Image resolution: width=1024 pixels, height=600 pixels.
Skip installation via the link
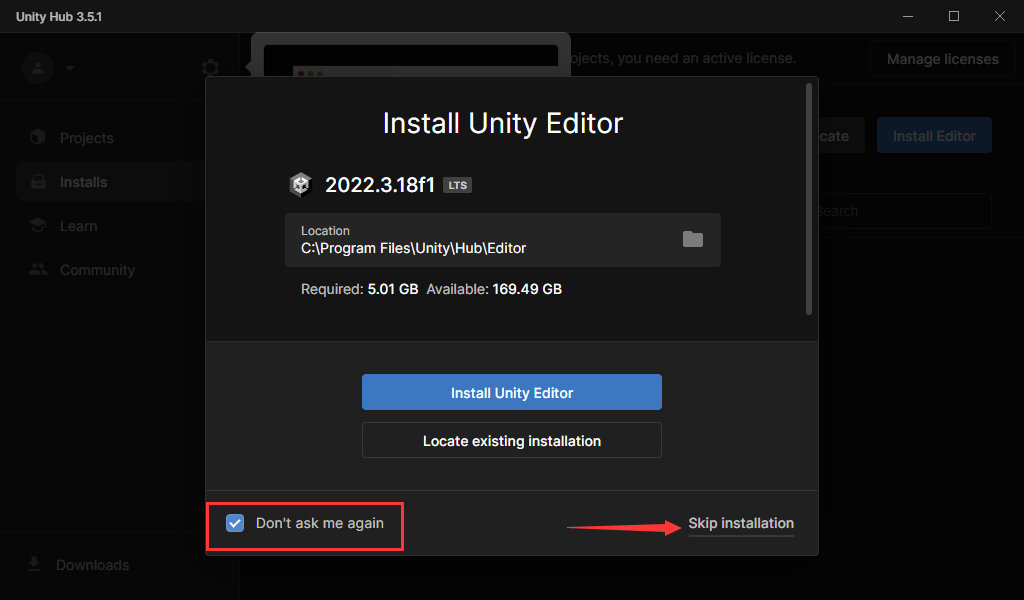coord(740,523)
